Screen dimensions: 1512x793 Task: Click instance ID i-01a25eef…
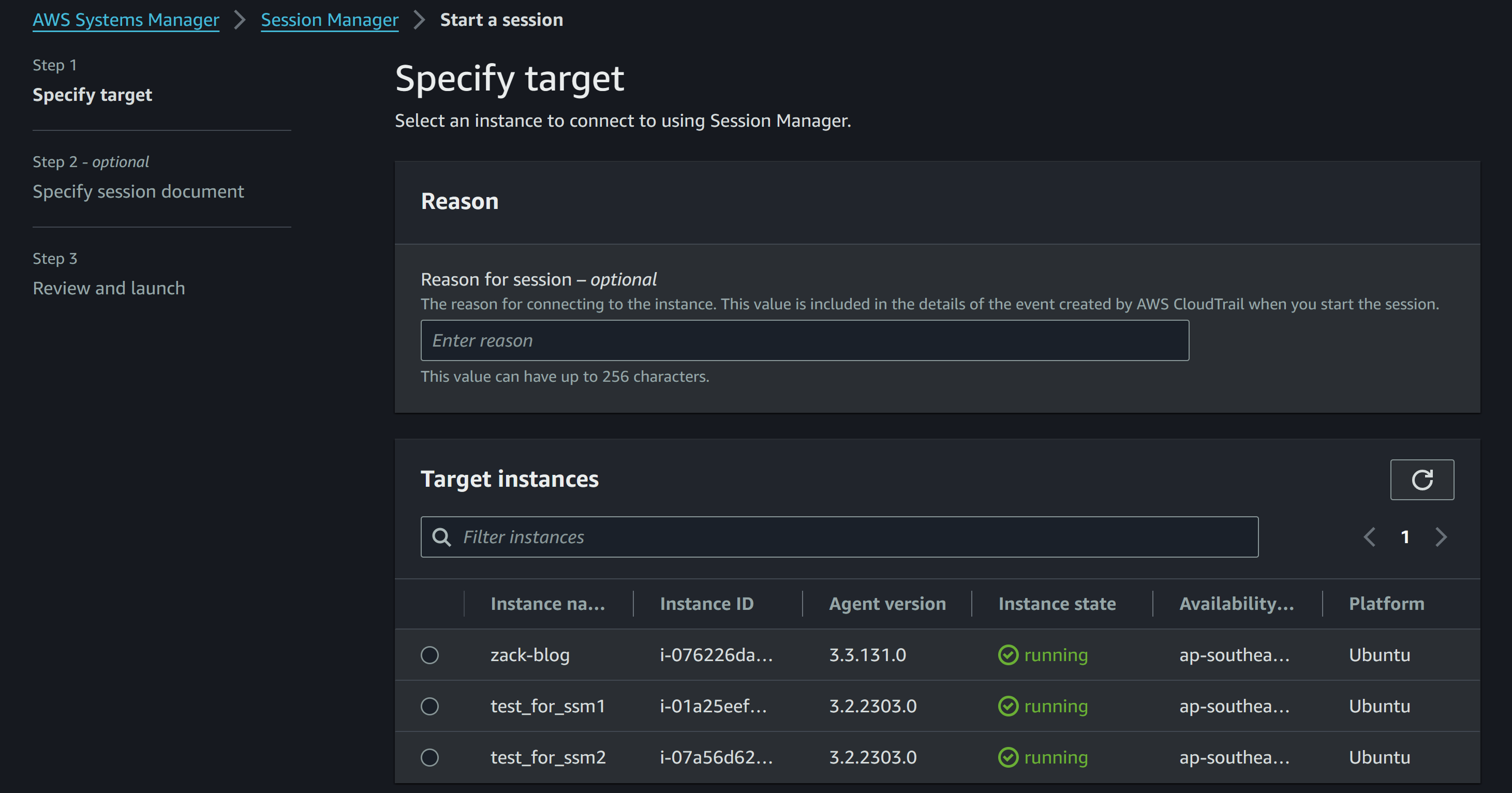tap(713, 706)
